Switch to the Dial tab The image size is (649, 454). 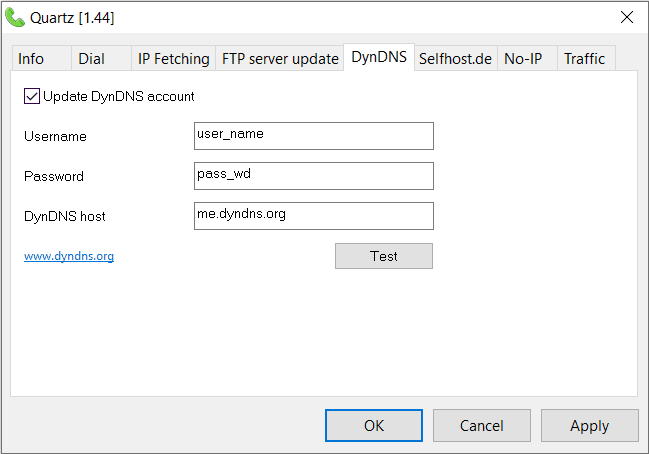pyautogui.click(x=91, y=59)
